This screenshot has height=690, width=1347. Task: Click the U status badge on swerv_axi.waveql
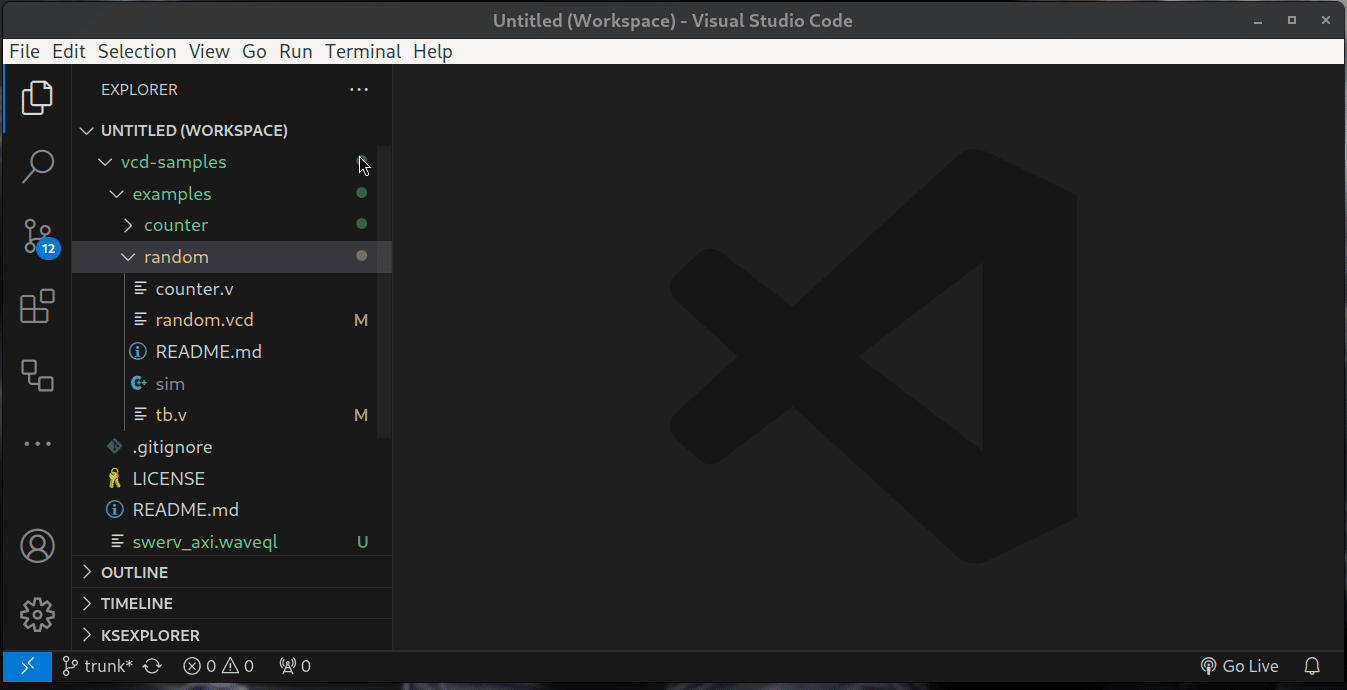pos(362,542)
